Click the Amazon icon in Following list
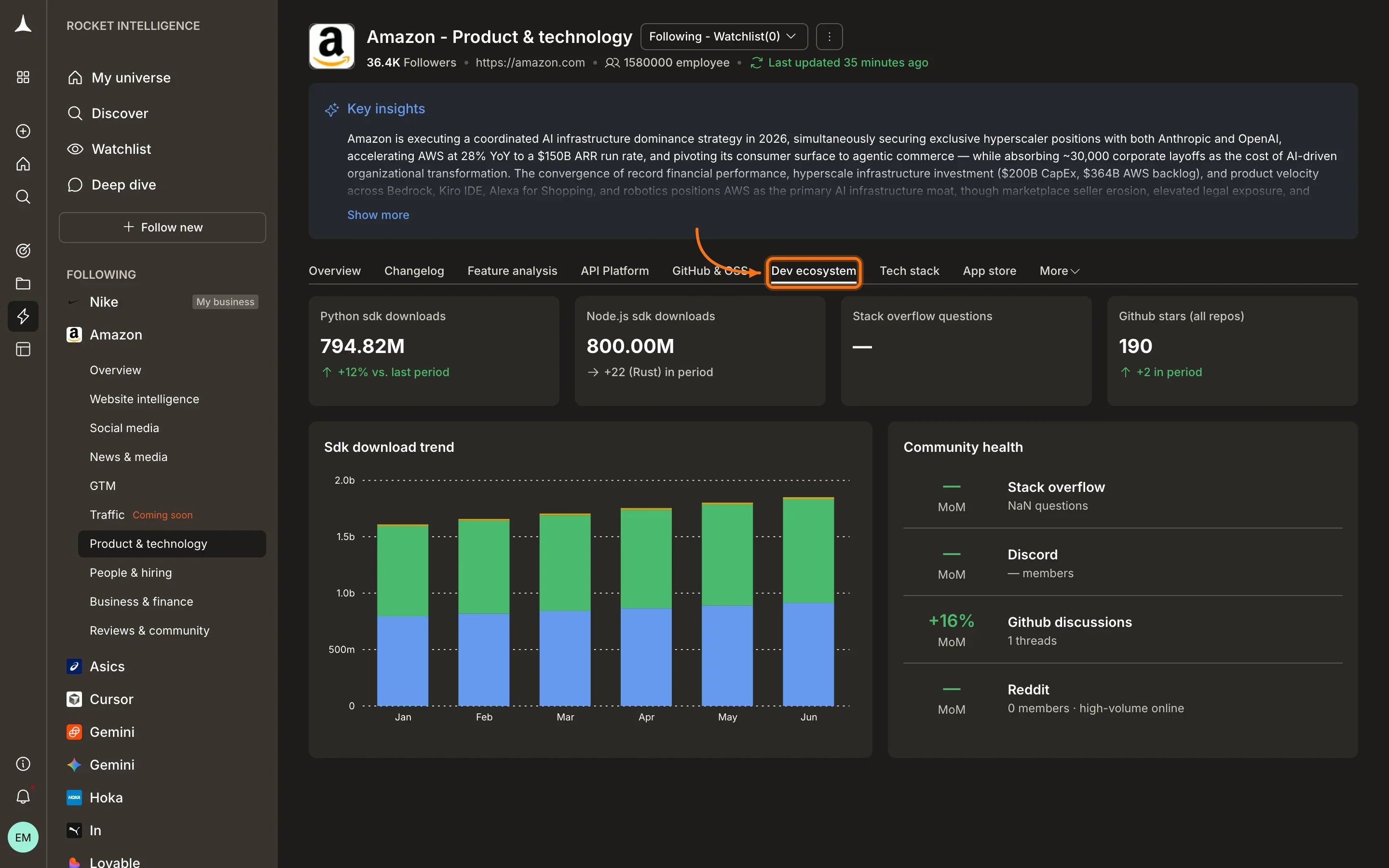This screenshot has height=868, width=1389. 74,335
